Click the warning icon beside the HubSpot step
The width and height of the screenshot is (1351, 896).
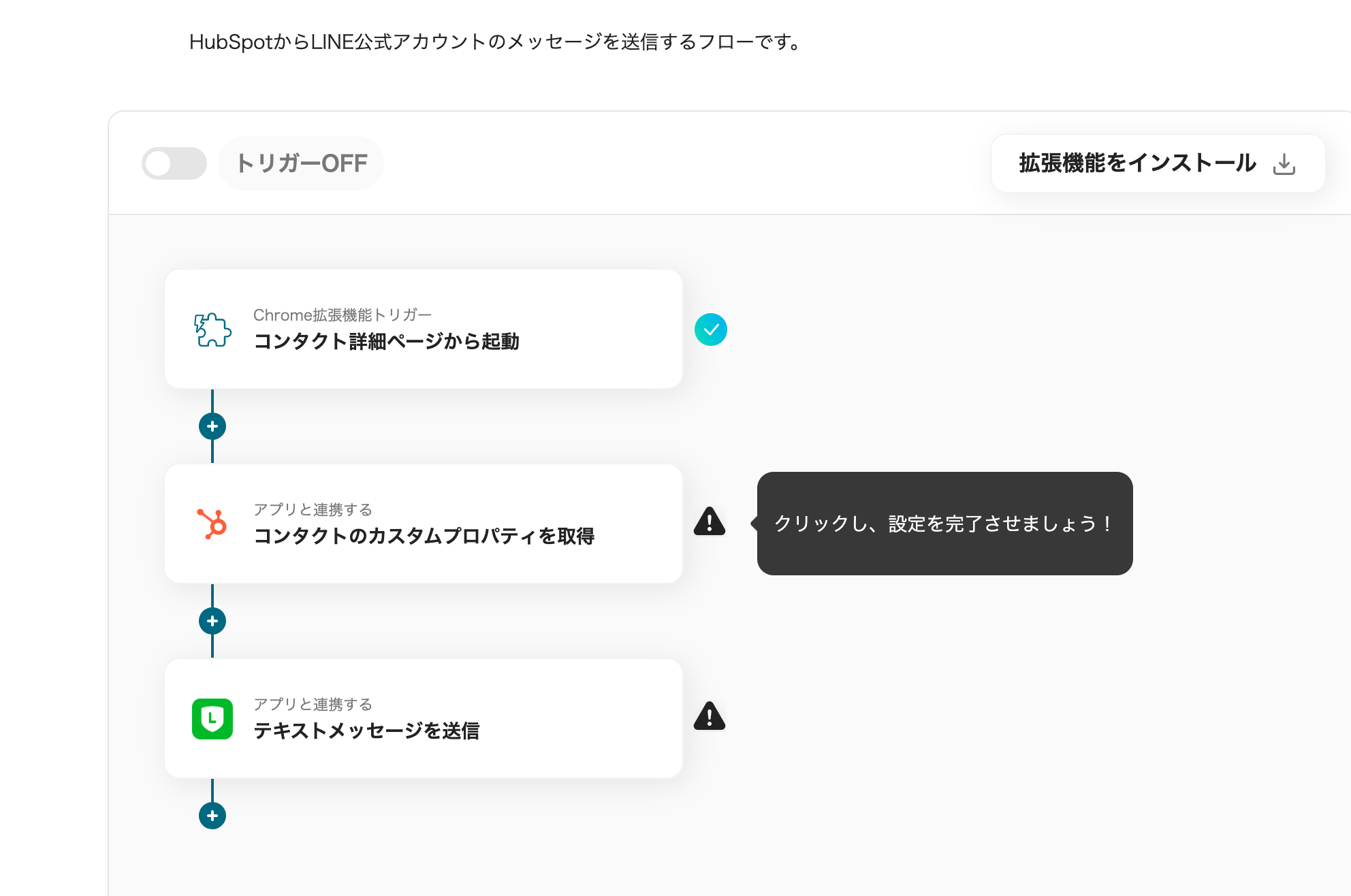click(710, 522)
